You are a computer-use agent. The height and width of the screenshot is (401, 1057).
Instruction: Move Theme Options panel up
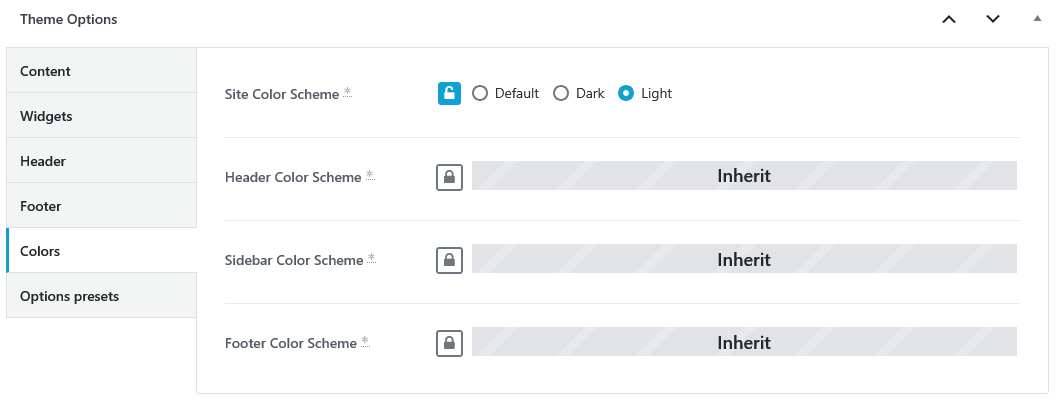point(948,20)
